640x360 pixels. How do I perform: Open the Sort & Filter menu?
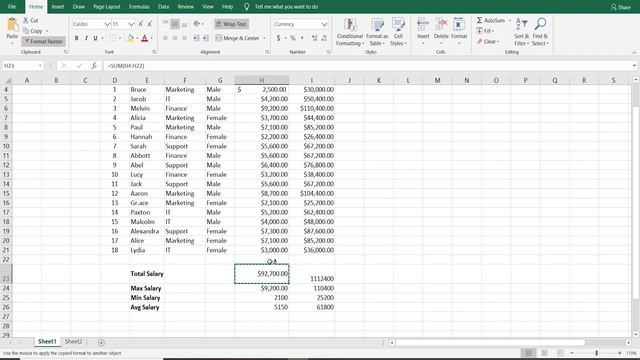click(521, 32)
